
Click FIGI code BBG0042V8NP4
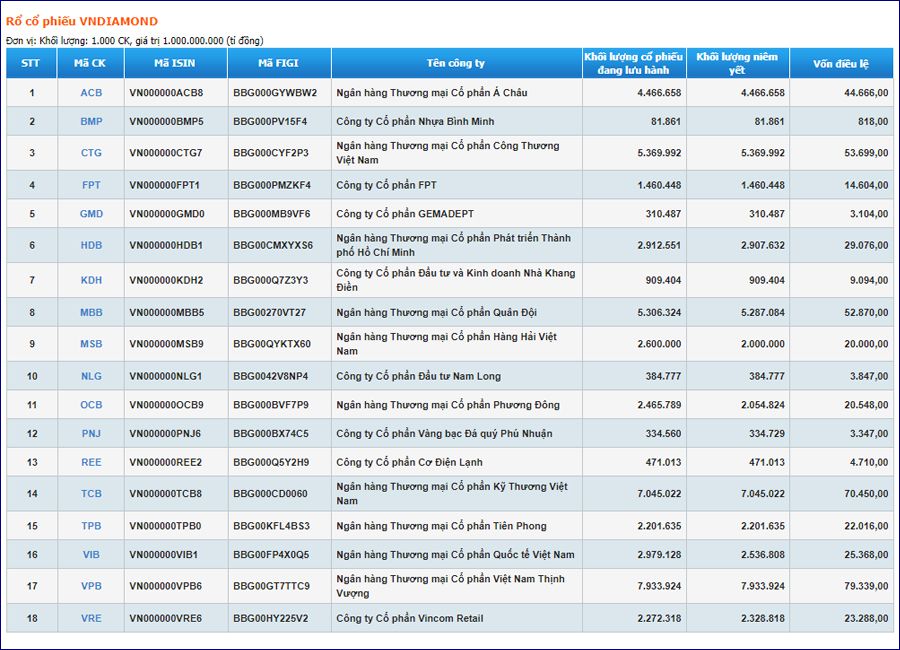click(270, 376)
